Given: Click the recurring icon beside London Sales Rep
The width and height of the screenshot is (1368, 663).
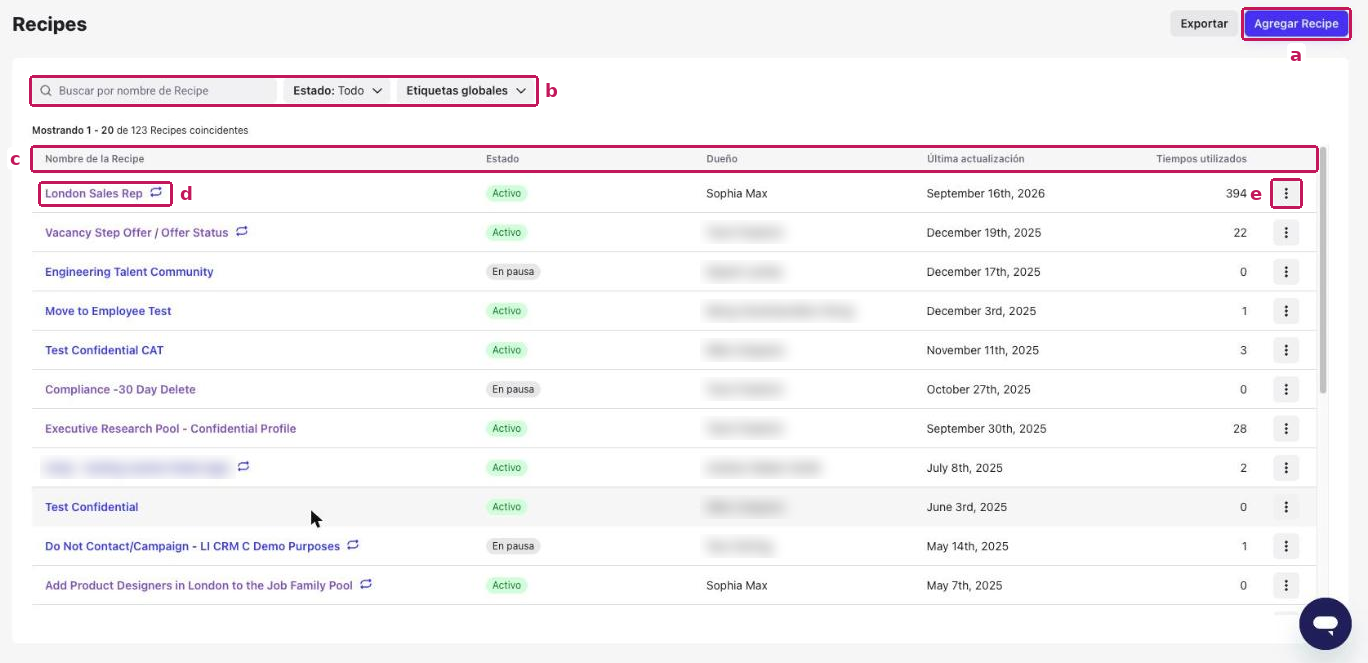Looking at the screenshot, I should click(156, 192).
